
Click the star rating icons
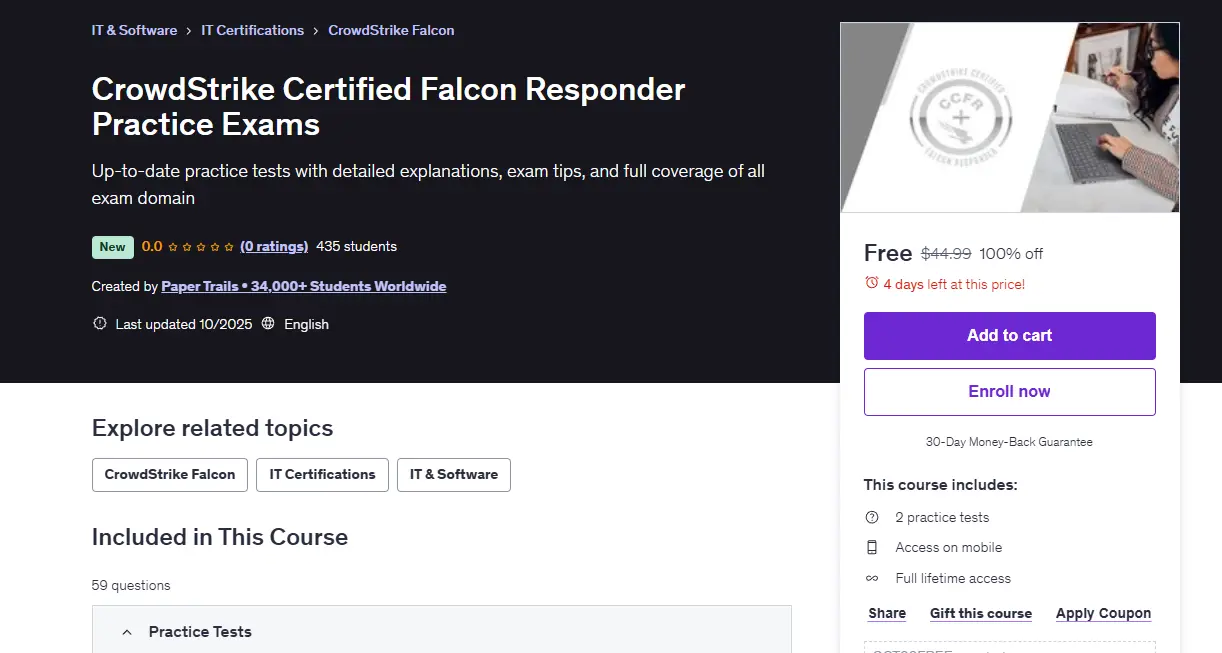pos(201,247)
